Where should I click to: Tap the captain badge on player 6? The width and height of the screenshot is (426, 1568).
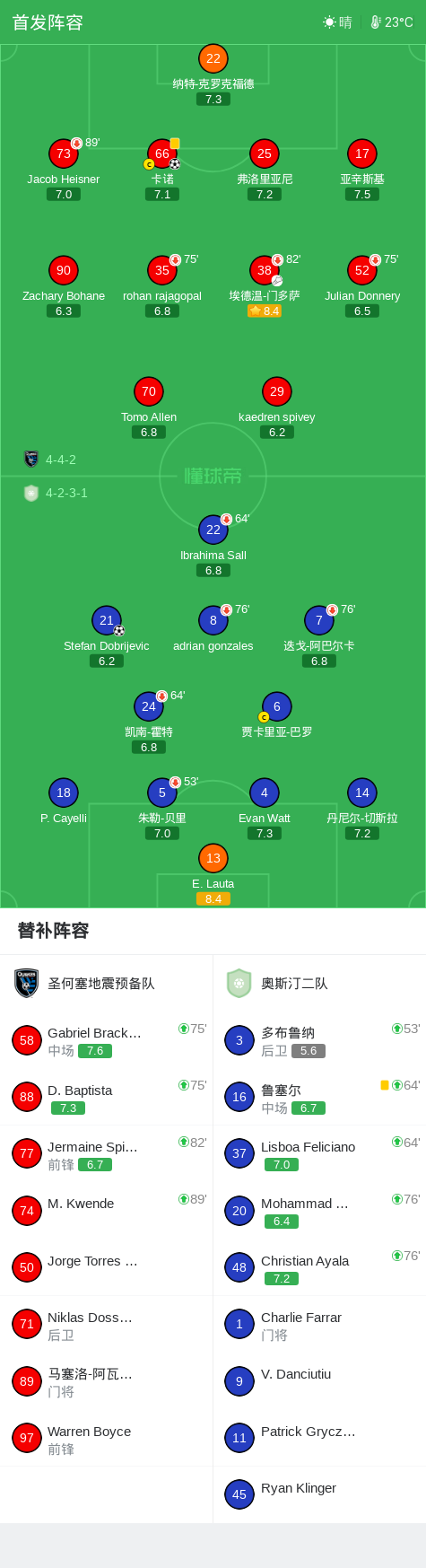(264, 717)
